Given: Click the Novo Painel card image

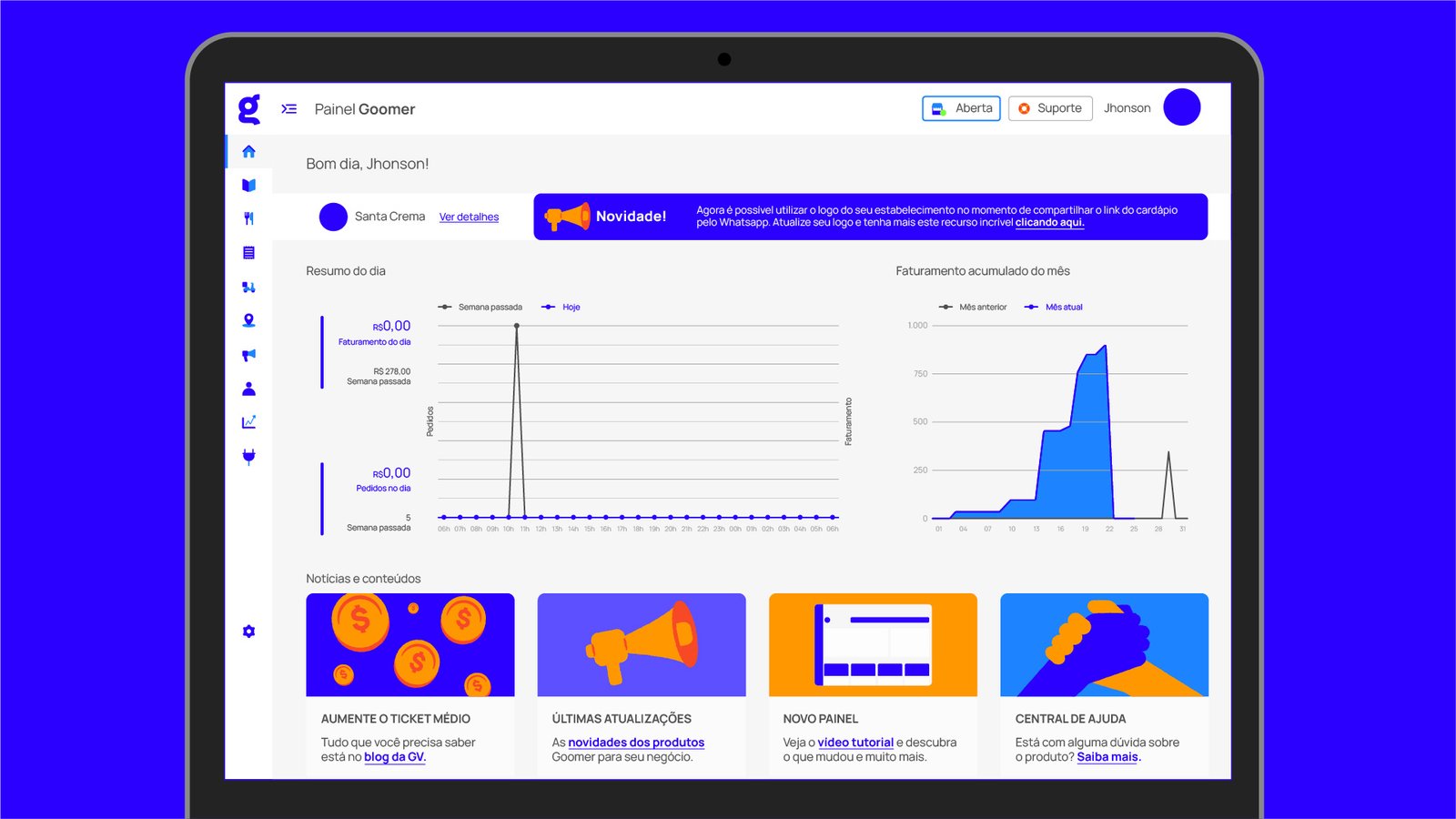Looking at the screenshot, I should click(x=873, y=645).
